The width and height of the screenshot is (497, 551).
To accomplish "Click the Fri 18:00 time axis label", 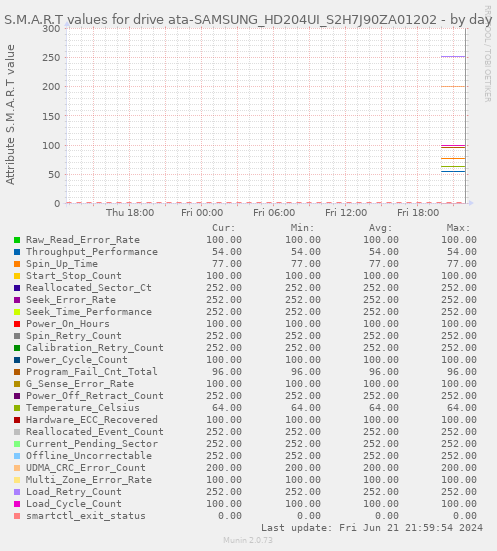I will [x=418, y=213].
